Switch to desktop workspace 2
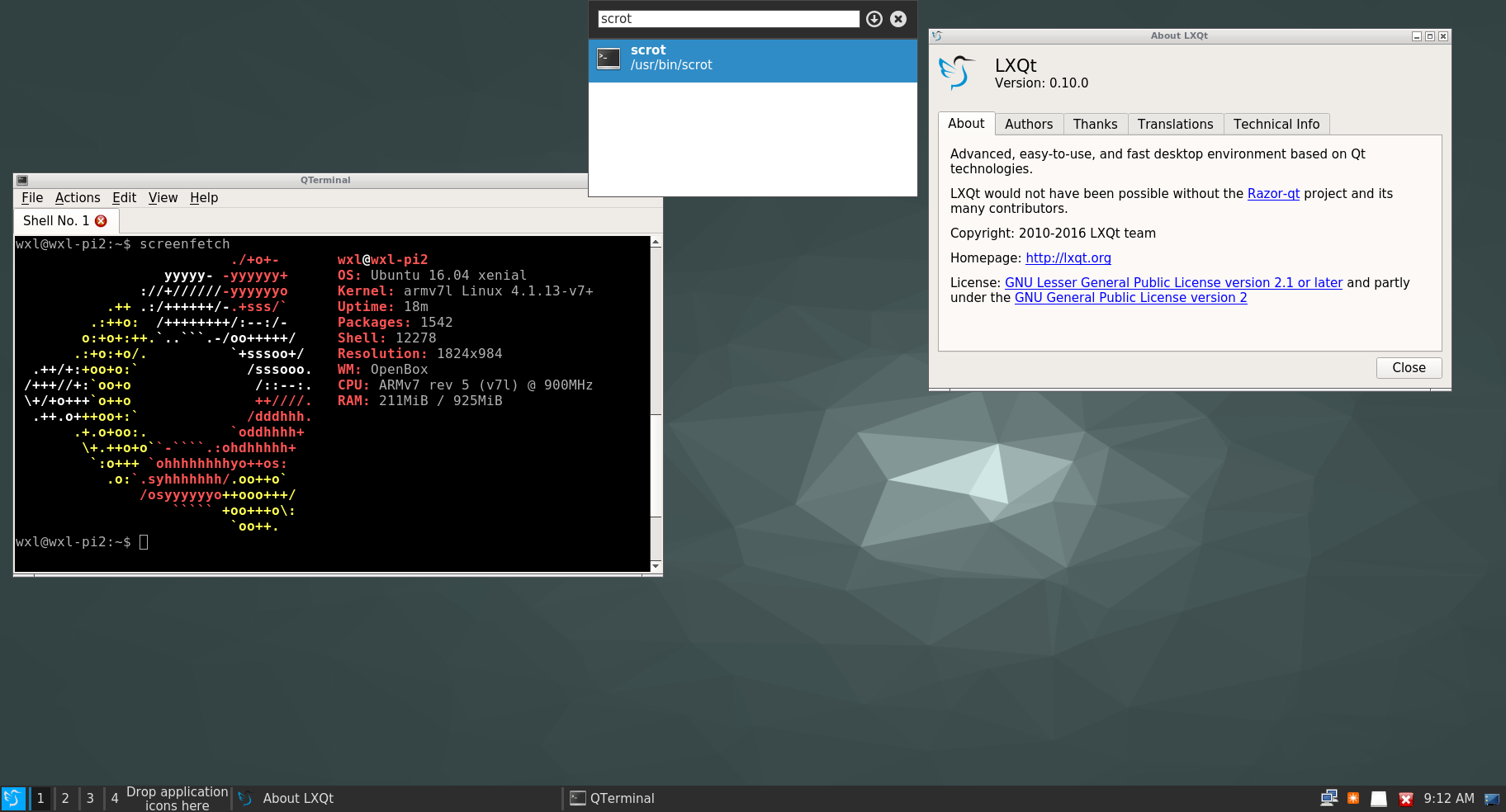 65,799
